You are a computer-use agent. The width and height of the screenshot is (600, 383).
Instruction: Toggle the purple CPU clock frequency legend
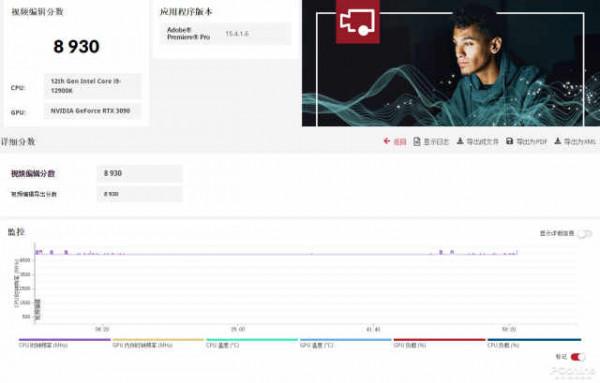point(65,342)
